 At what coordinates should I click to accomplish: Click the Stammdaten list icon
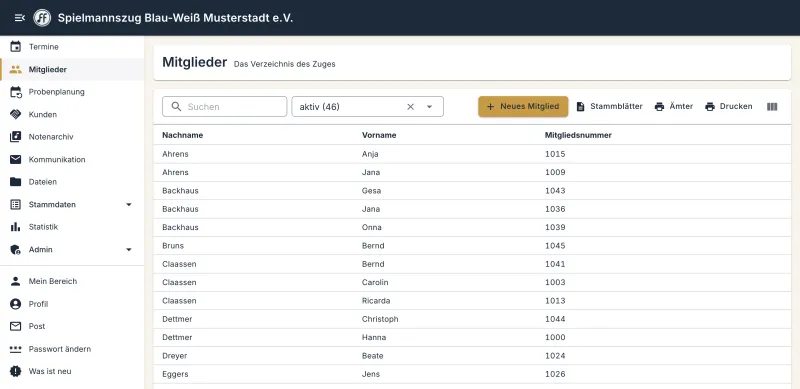click(x=16, y=204)
